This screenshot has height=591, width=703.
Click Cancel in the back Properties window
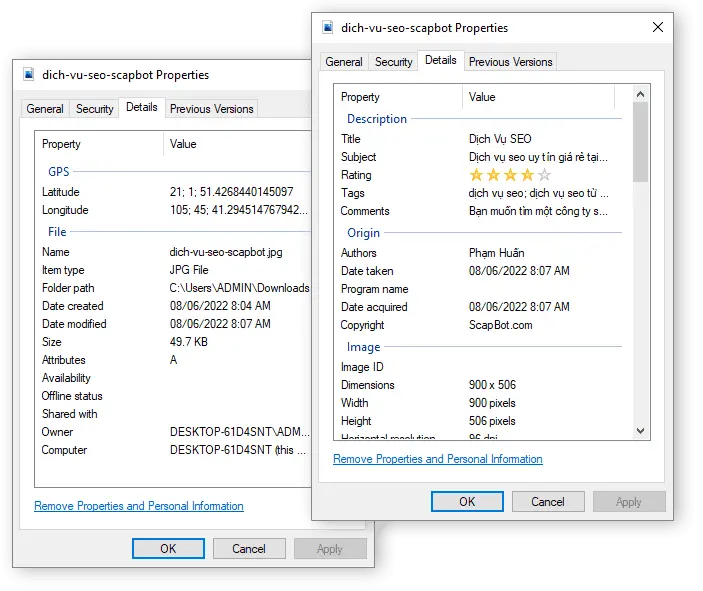click(x=249, y=548)
